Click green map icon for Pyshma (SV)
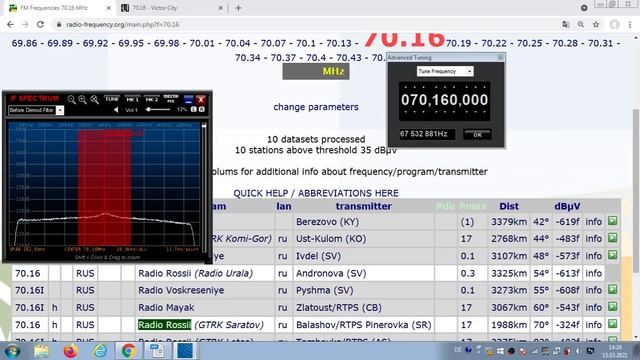 click(612, 289)
